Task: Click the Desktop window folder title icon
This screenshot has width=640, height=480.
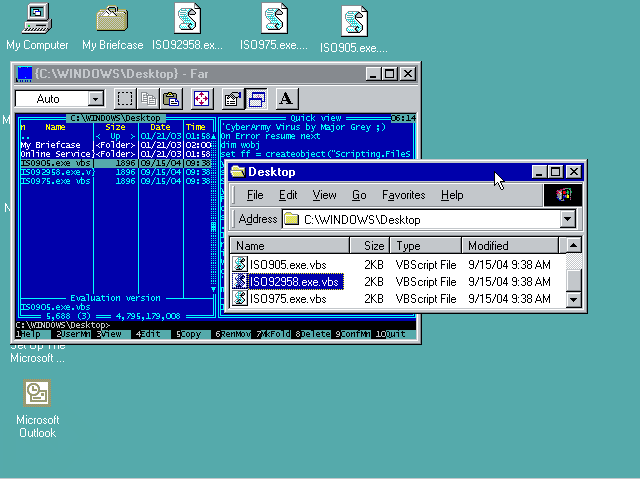Action: [x=238, y=172]
